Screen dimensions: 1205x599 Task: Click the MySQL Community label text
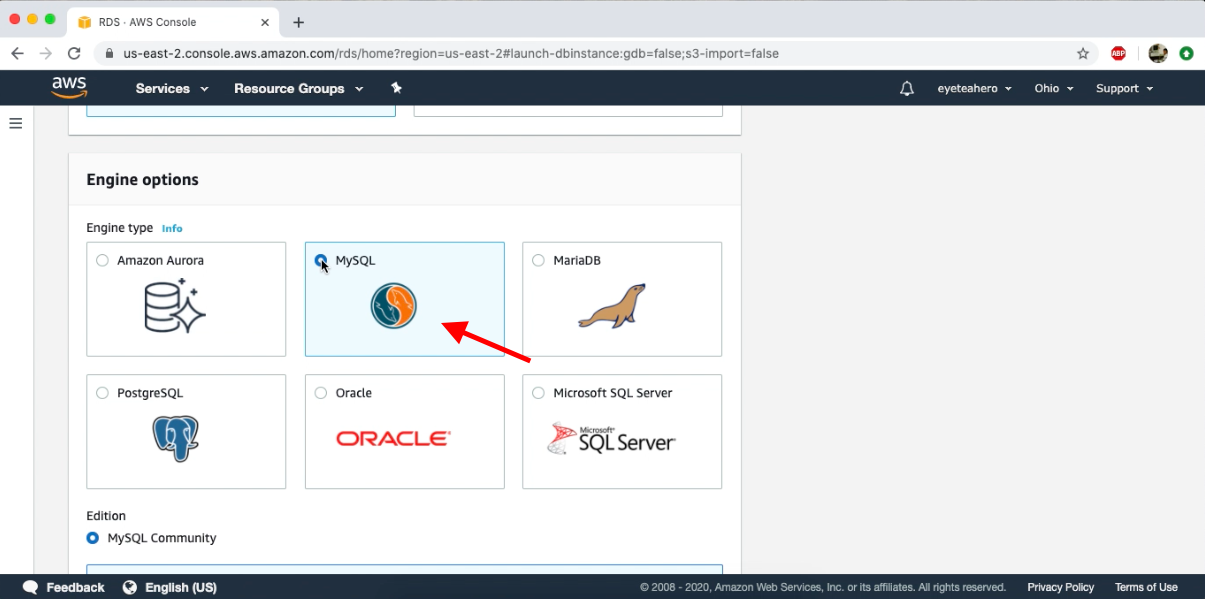[162, 538]
